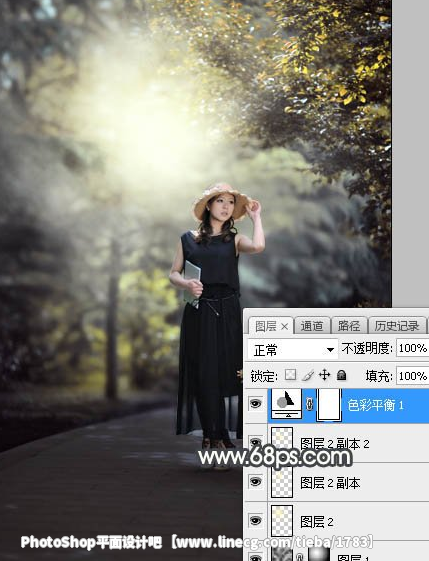Toggle lock transparent pixels icon
This screenshot has height=561, width=429.
tap(290, 375)
